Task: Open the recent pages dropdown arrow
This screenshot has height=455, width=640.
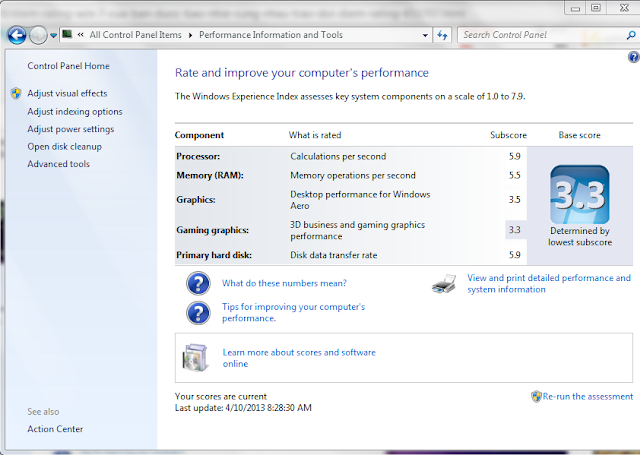Action: coord(53,36)
